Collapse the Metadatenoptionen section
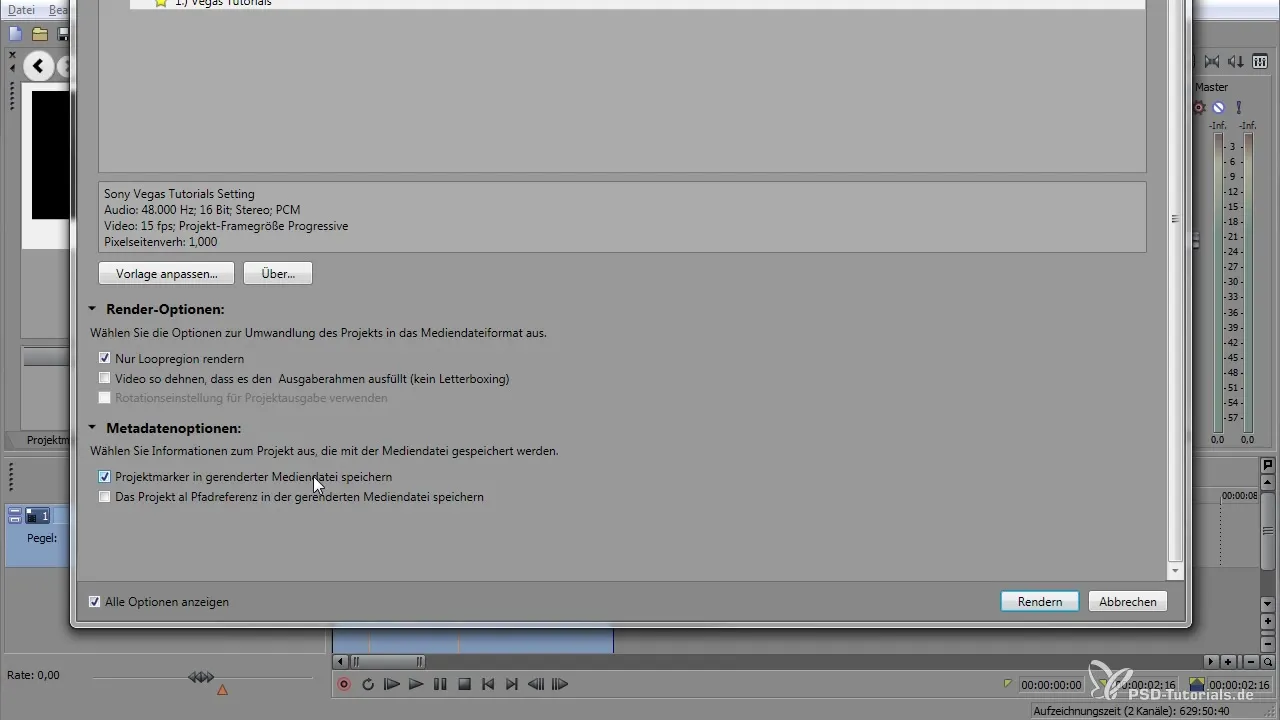1280x720 pixels. coord(92,429)
